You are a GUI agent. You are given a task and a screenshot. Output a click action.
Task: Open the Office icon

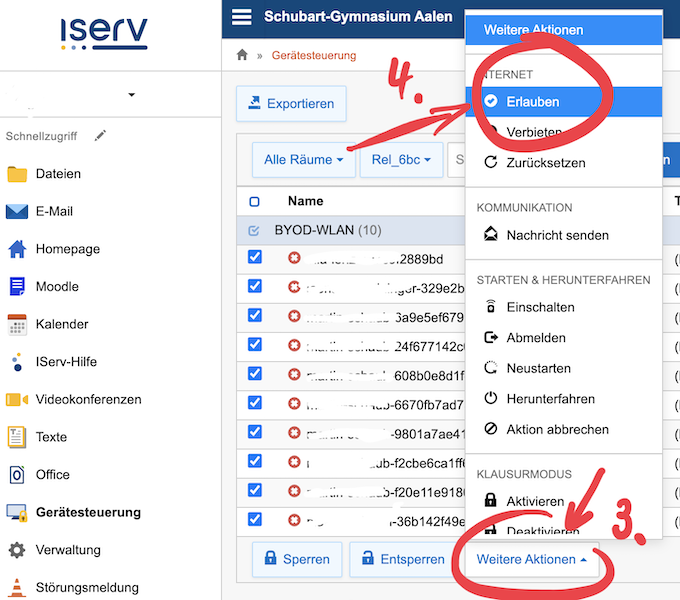pyautogui.click(x=17, y=475)
